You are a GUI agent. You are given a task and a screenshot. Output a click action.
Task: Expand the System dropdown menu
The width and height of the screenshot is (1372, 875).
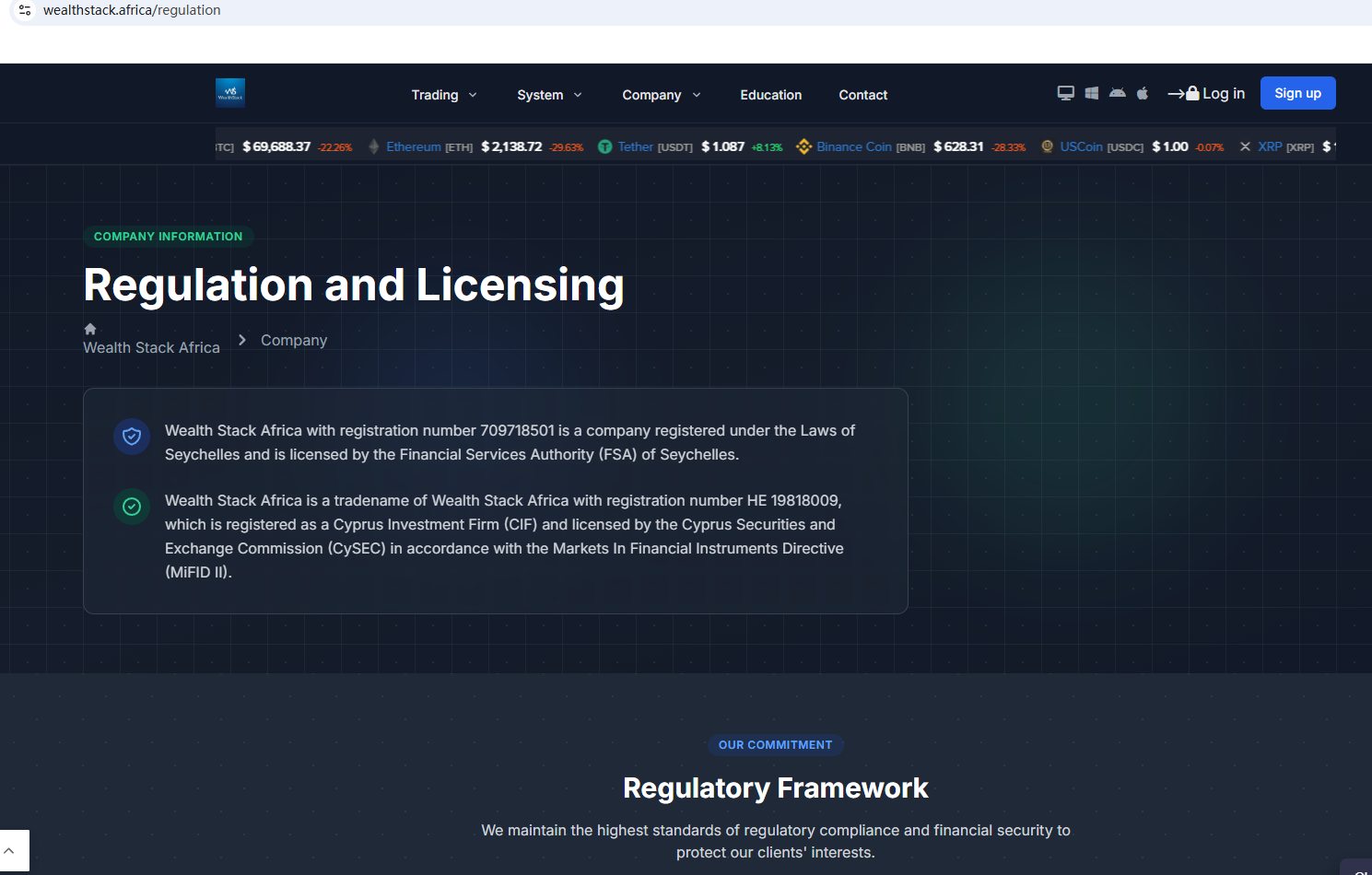pos(549,95)
